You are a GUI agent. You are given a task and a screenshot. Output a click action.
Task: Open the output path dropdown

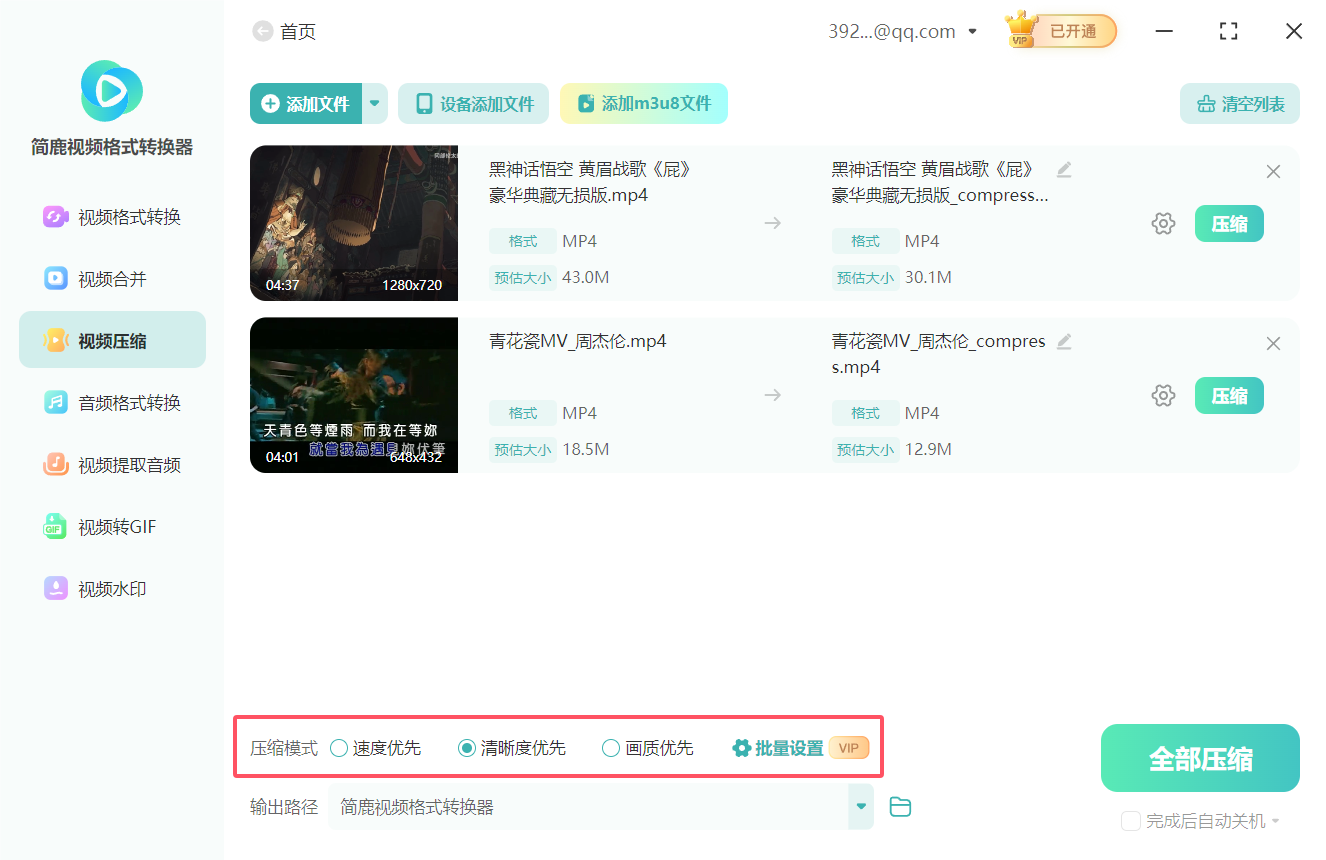coord(860,806)
